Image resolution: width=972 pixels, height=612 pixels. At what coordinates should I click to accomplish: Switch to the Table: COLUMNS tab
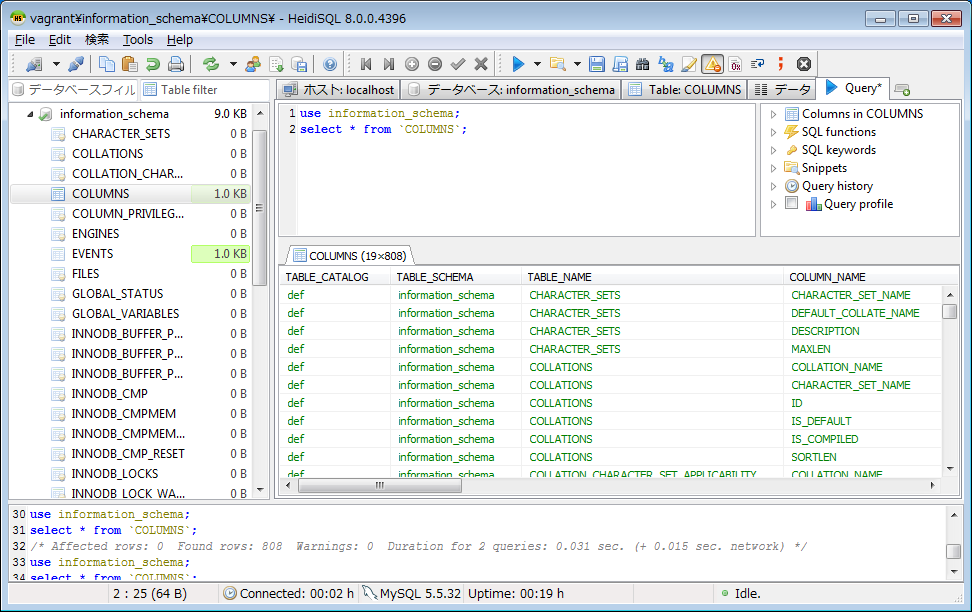[x=685, y=90]
